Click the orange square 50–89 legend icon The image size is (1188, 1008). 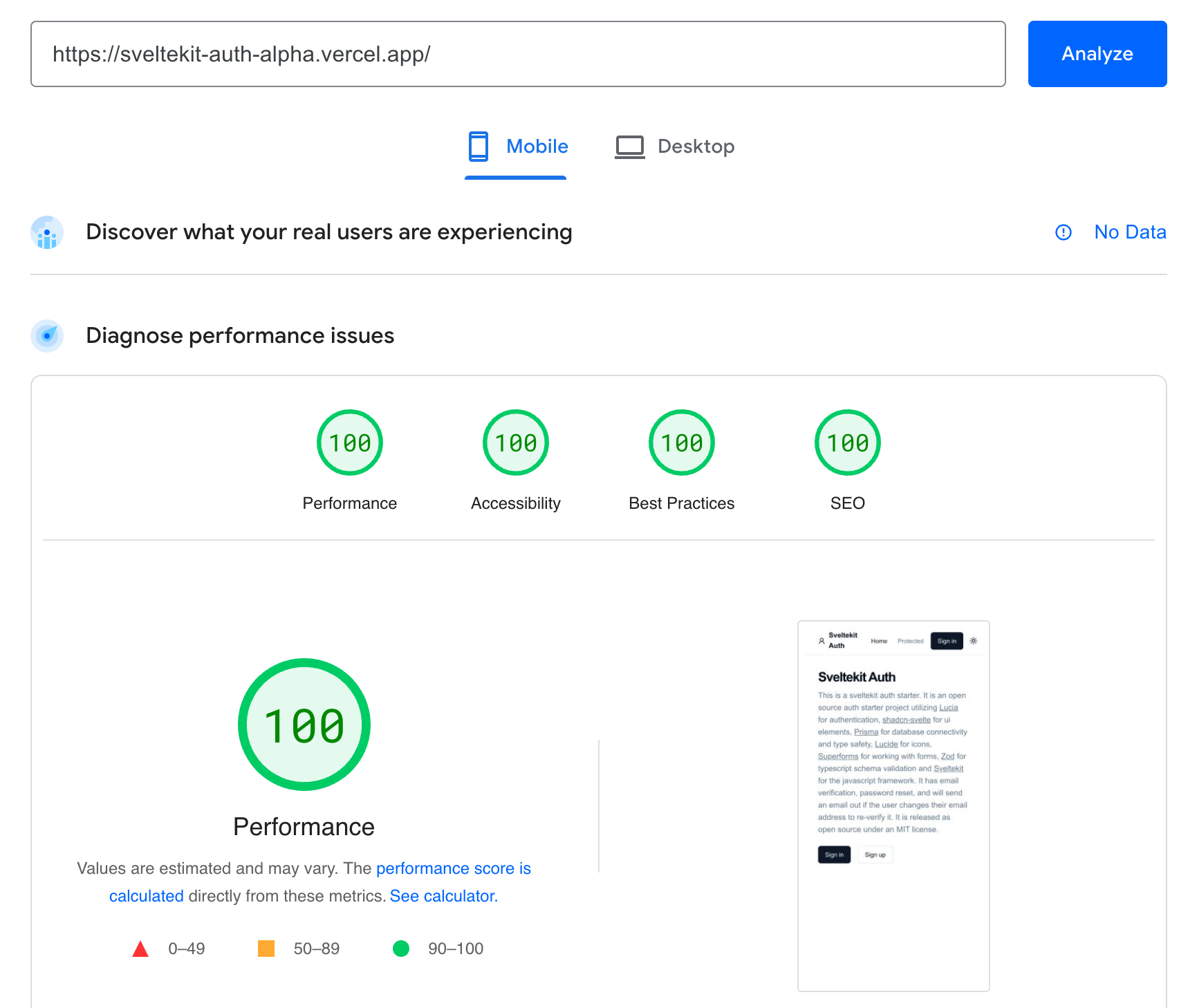pyautogui.click(x=266, y=949)
